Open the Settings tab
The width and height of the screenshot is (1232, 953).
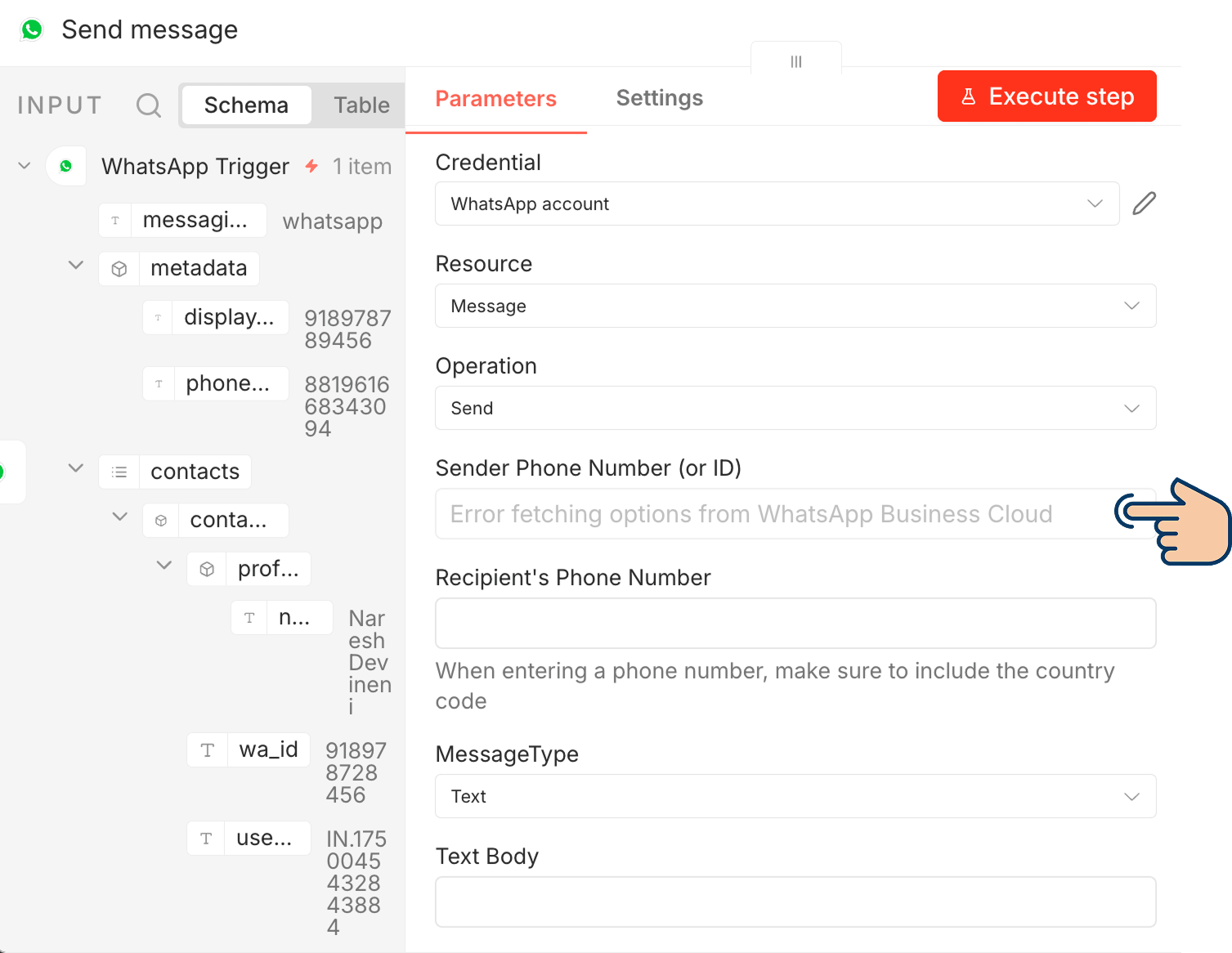click(x=659, y=98)
